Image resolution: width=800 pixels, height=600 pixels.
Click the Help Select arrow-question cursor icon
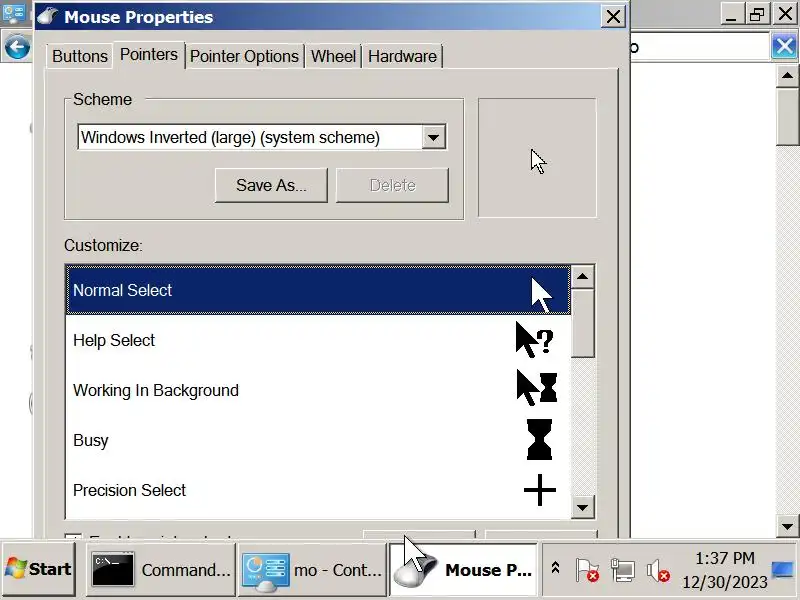coord(534,340)
